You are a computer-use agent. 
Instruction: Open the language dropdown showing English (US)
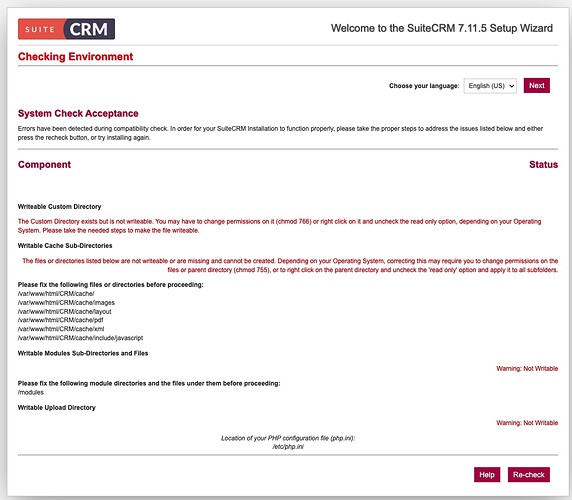tap(490, 86)
